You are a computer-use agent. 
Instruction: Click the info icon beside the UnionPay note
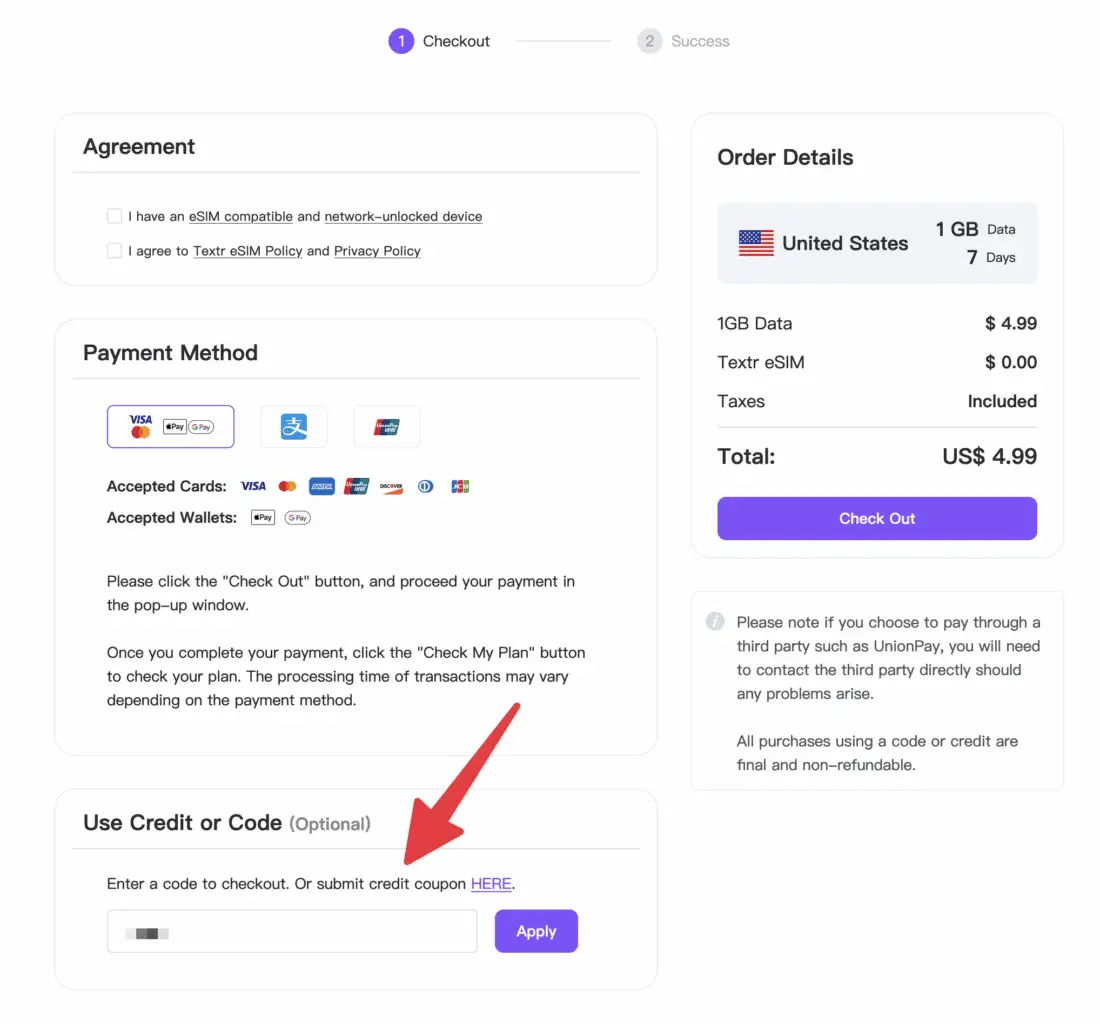tap(715, 622)
